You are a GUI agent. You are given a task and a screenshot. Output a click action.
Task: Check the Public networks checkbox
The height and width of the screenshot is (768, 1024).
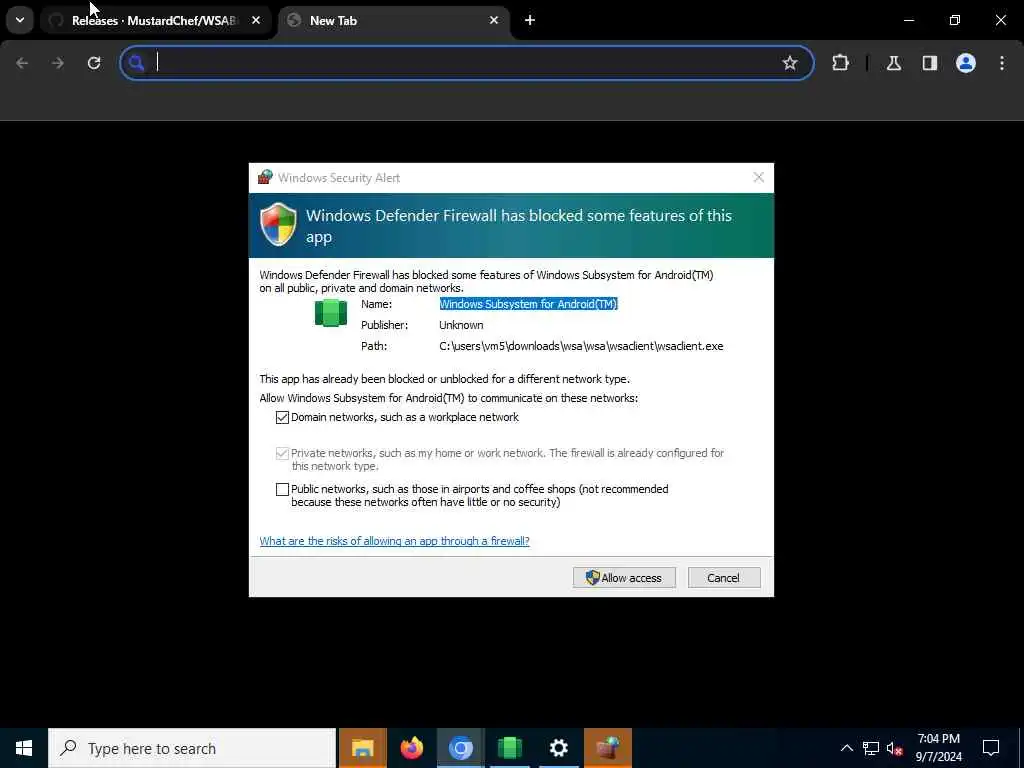[x=282, y=489]
